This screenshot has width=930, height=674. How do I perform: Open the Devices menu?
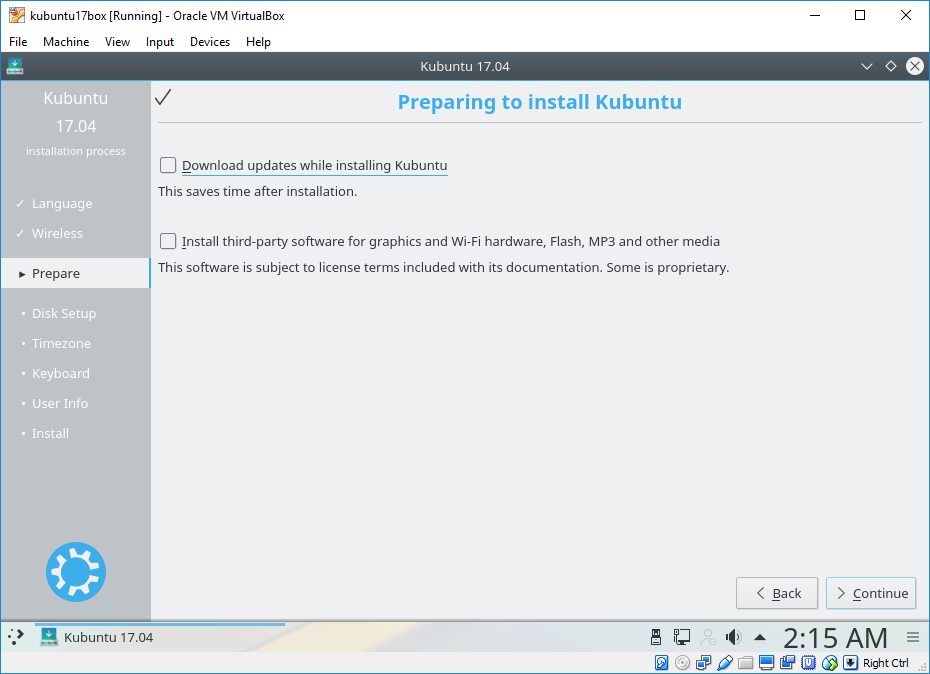point(210,42)
